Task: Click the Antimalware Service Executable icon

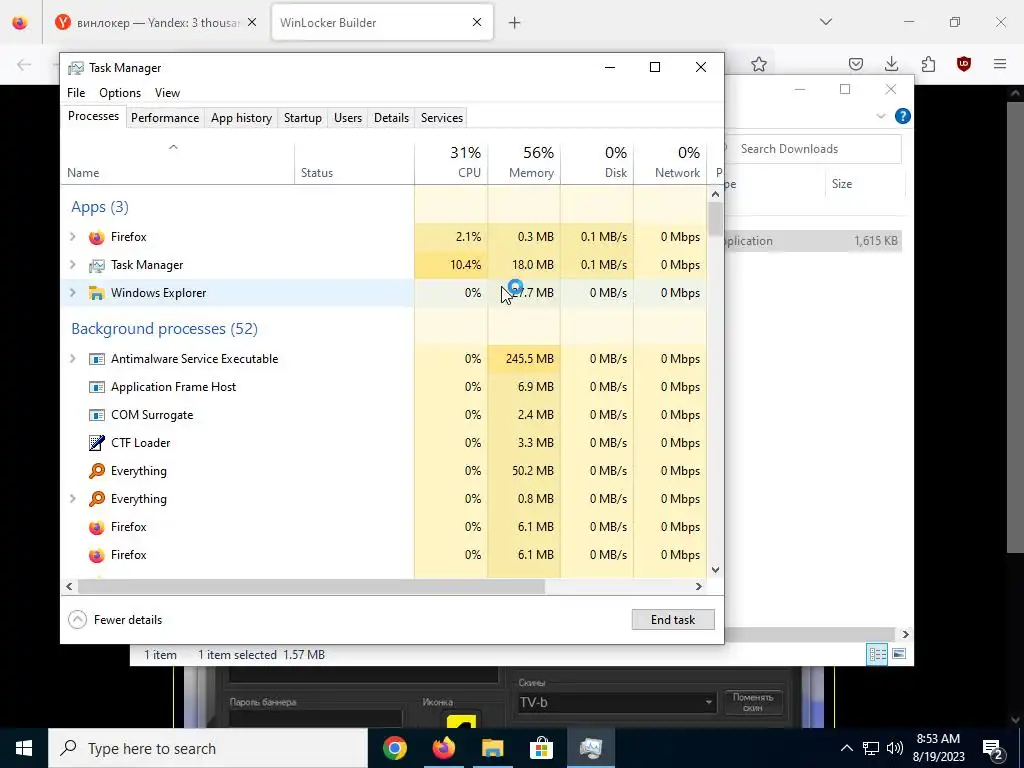Action: [x=97, y=359]
